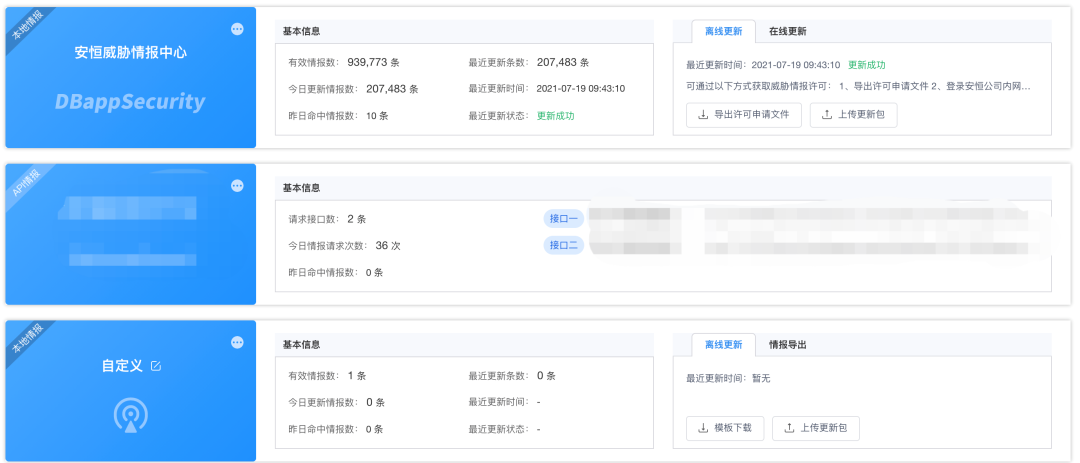Screen dimensions: 1080x463
Task: Click the 模板下载 button
Action: click(x=725, y=428)
